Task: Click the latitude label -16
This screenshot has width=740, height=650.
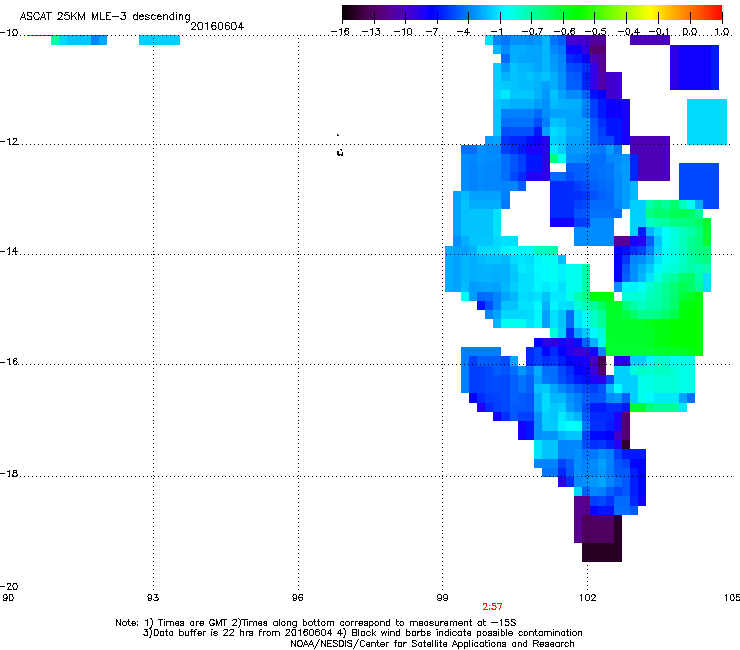Action: click(x=9, y=362)
